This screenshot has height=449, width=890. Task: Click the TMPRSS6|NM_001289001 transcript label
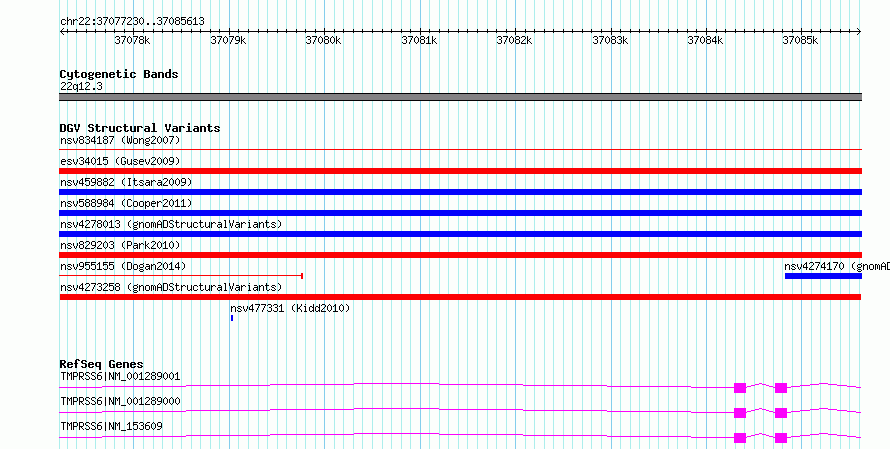[x=120, y=376]
